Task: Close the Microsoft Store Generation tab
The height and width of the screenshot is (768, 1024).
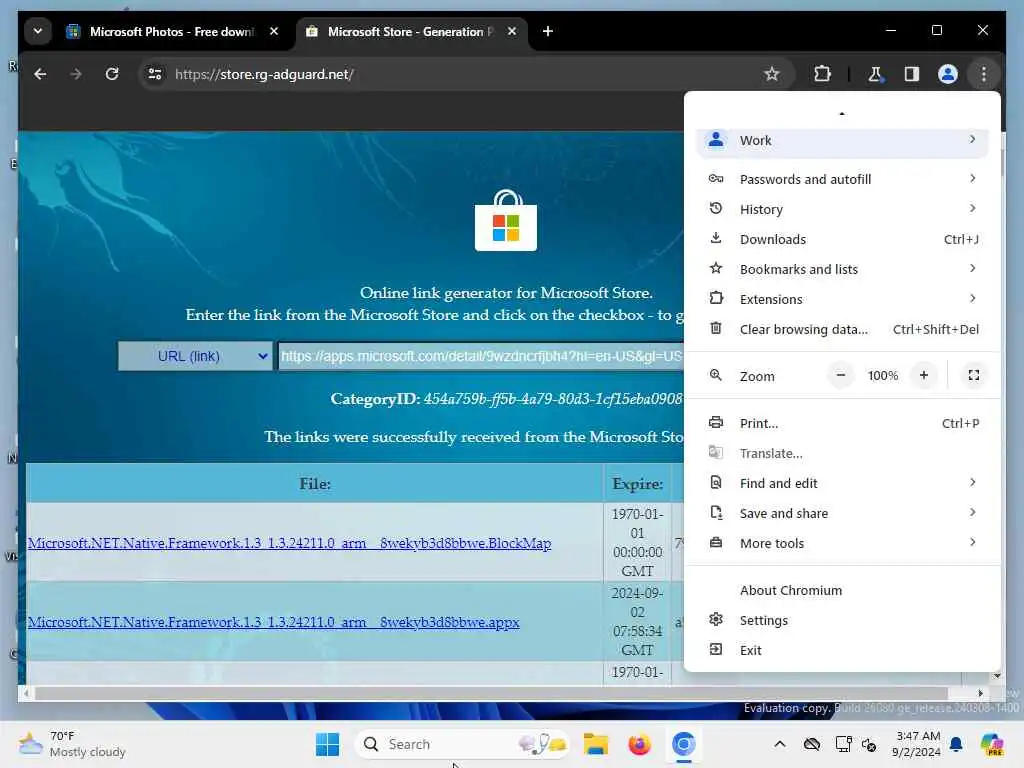Action: pyautogui.click(x=512, y=31)
